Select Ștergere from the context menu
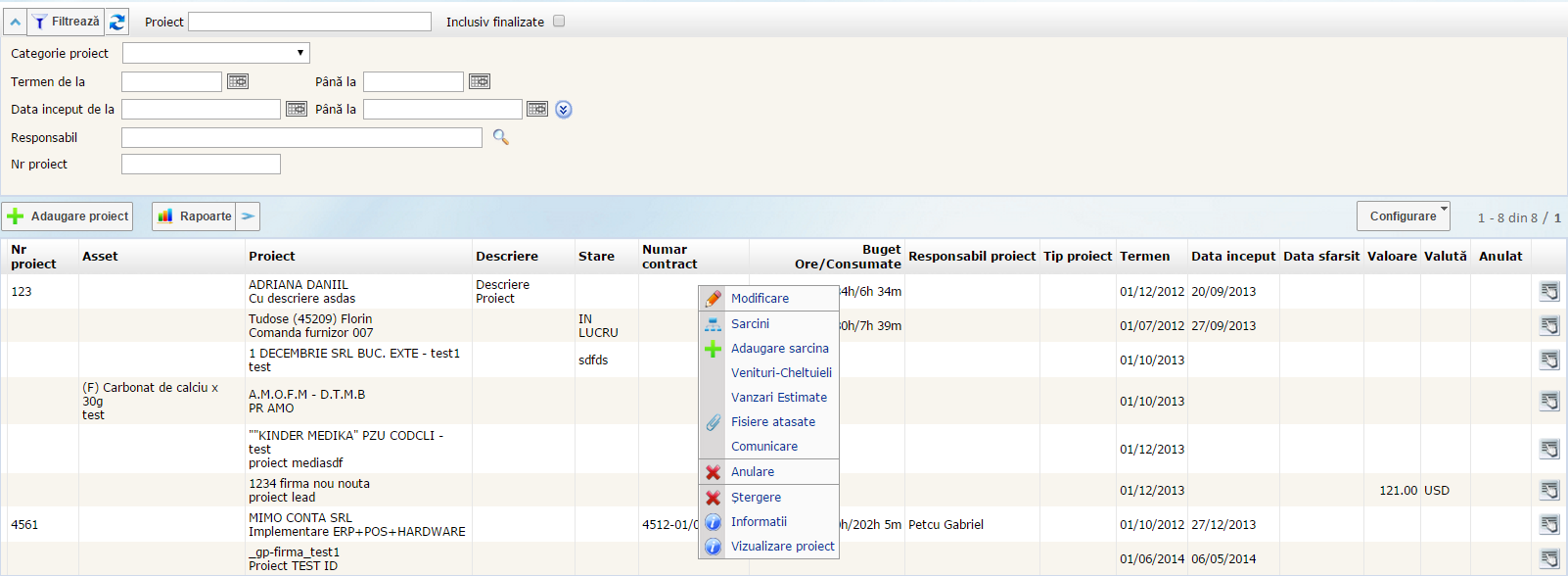Screen dimensions: 1568x576 [756, 497]
